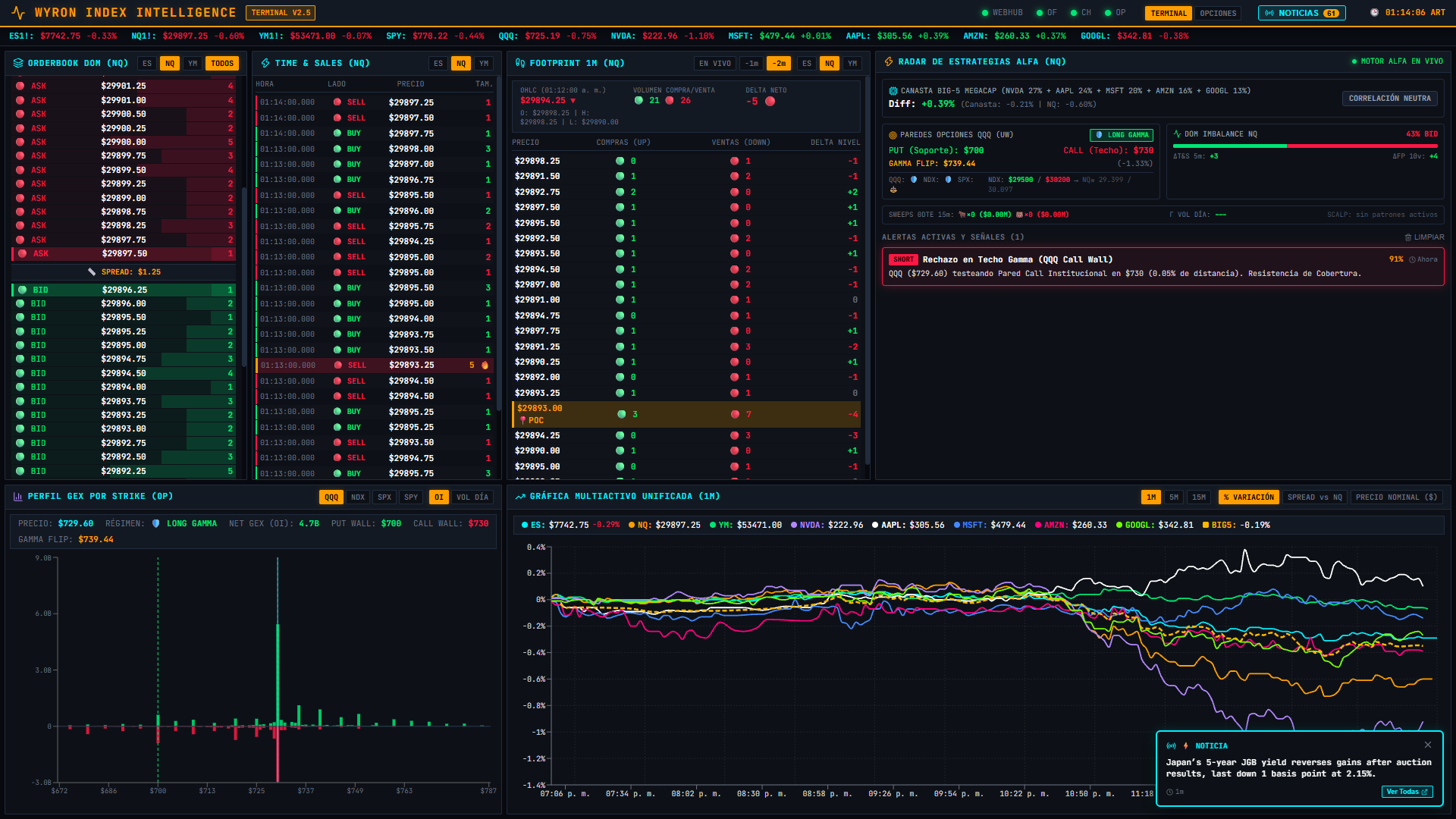Select SPY tab in GEX profile
The width and height of the screenshot is (1456, 819).
(411, 497)
